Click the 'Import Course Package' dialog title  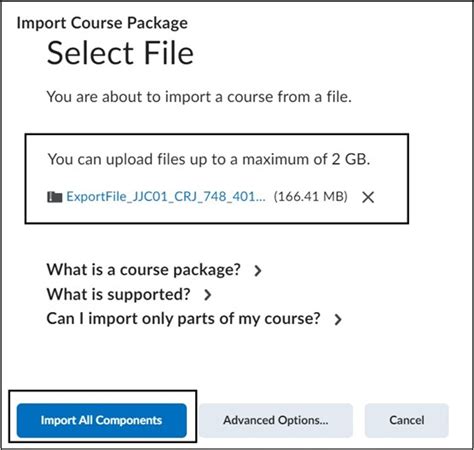(x=102, y=23)
